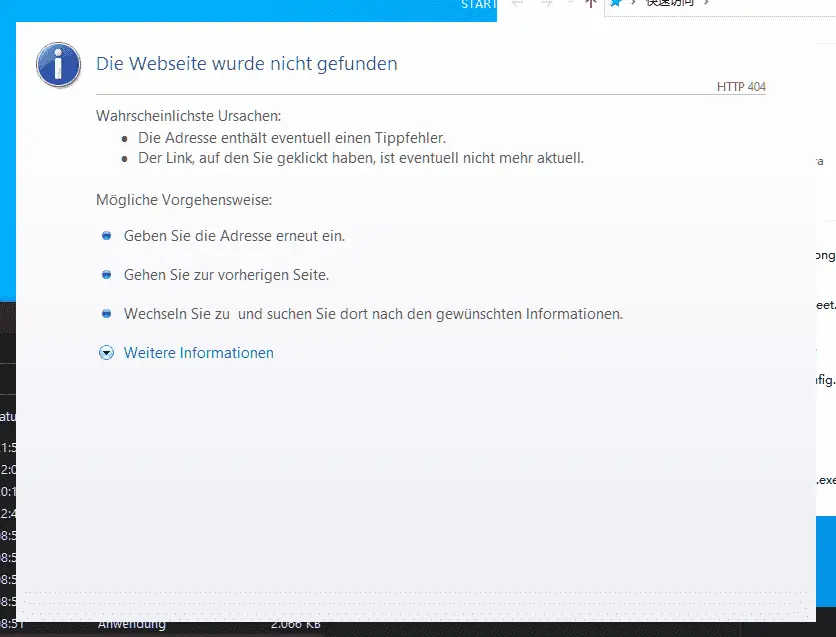Expand Weitere Informationen arrow icon
Image resolution: width=836 pixels, height=637 pixels.
click(x=106, y=353)
